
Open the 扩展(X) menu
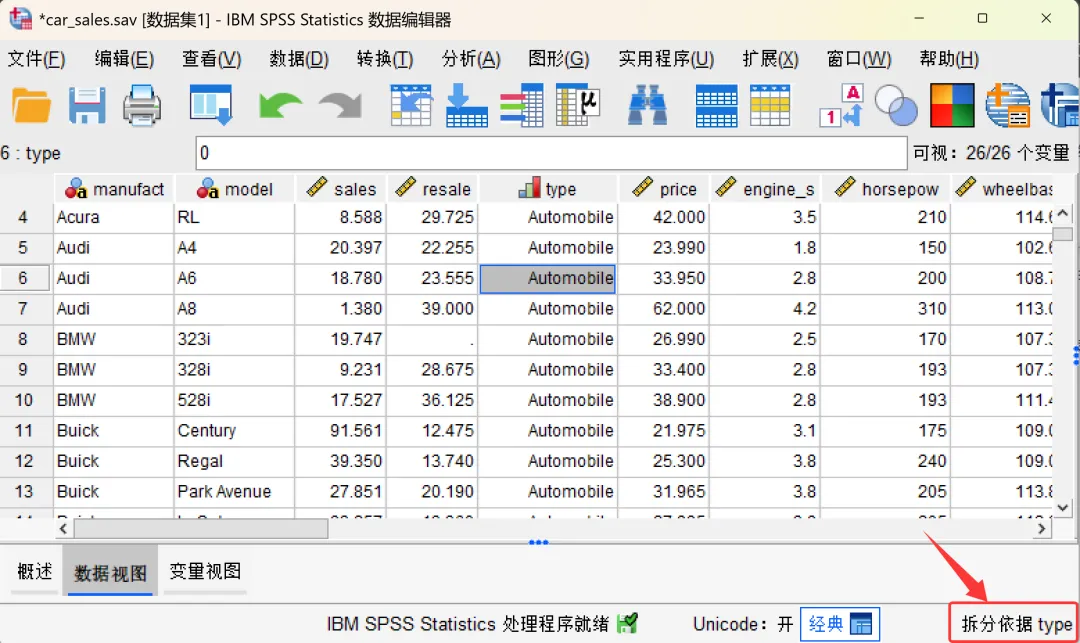pos(770,59)
